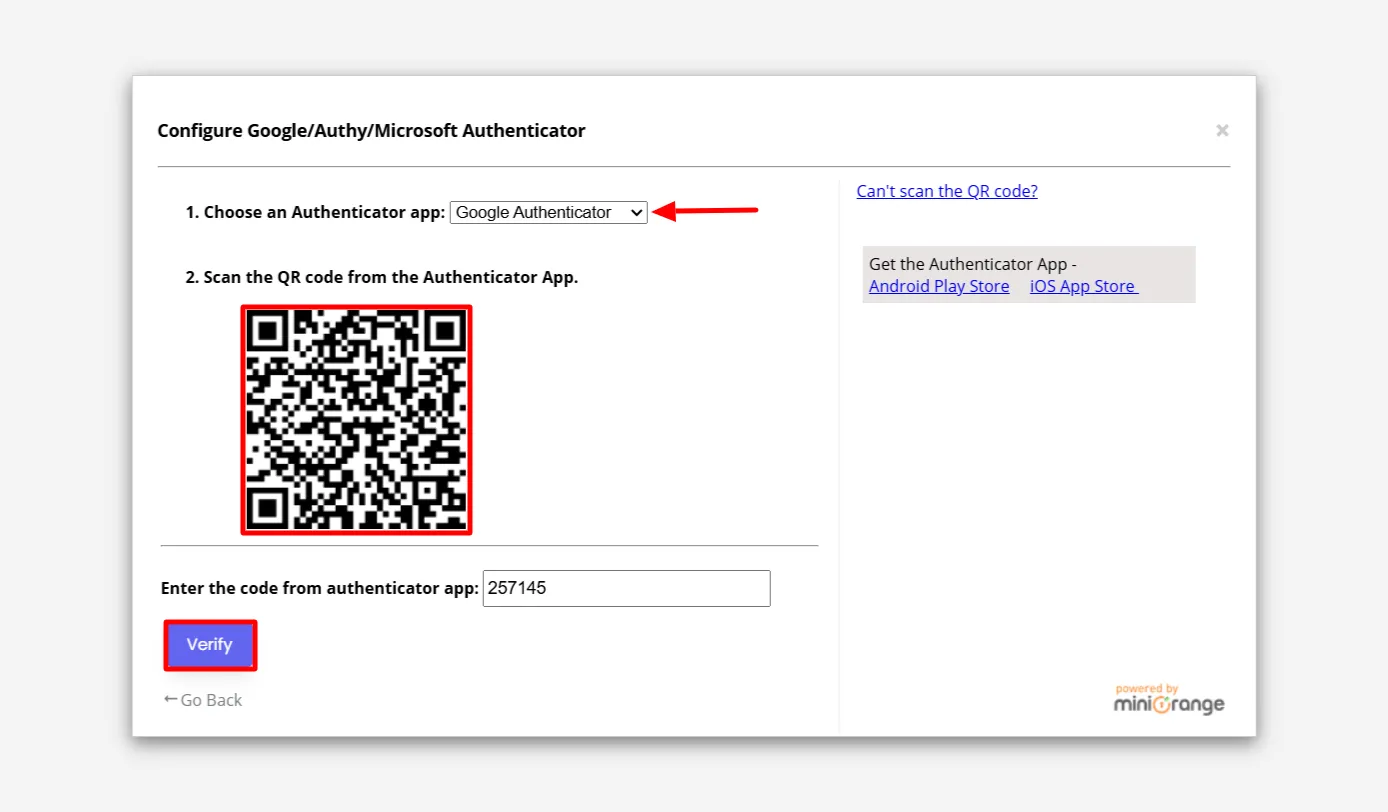Click the dialog title "Configure Google/Authy/Microsoft Authenticator"
Viewport: 1388px width, 812px height.
(x=371, y=130)
